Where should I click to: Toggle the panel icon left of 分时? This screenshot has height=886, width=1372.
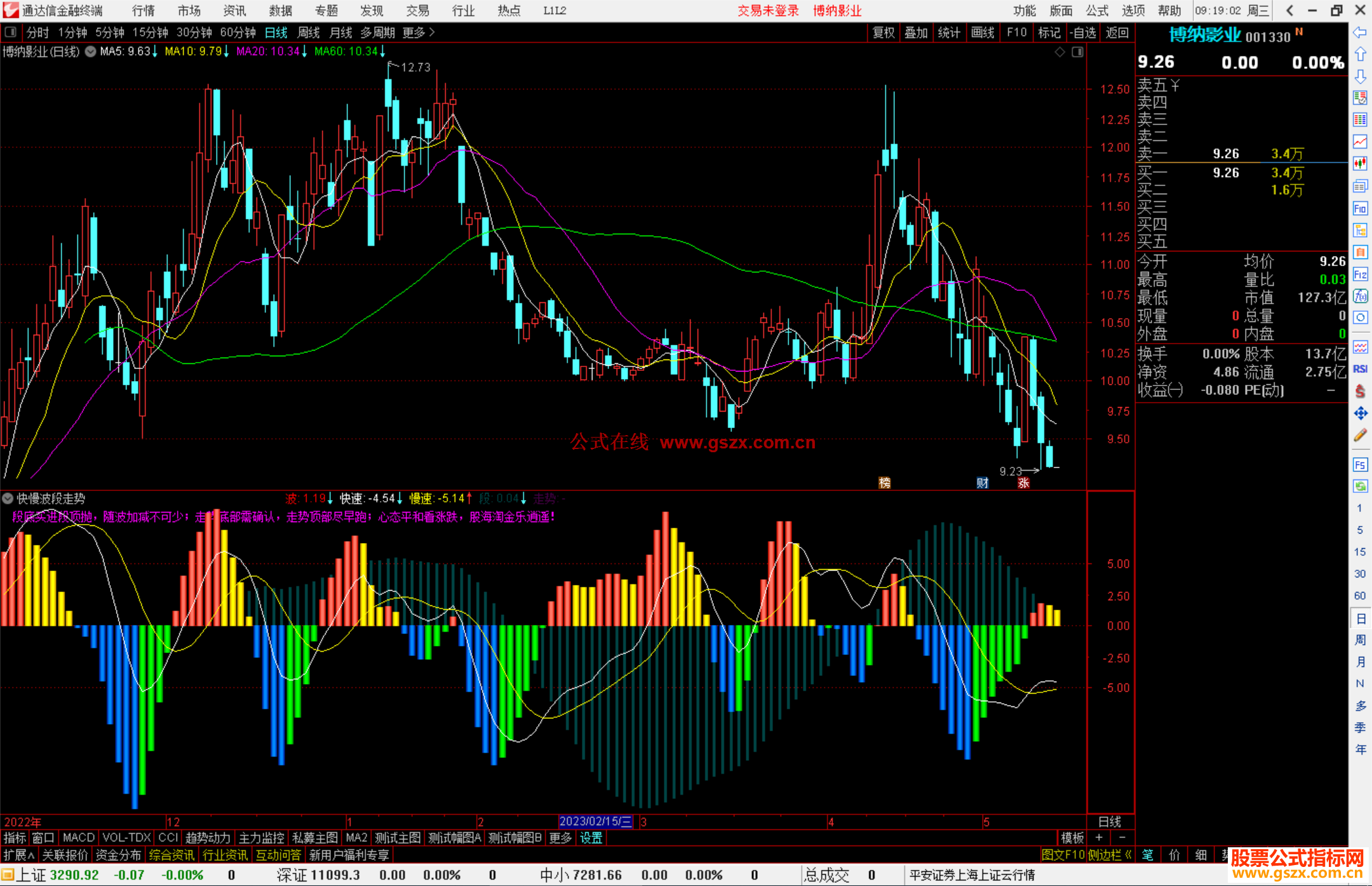11,32
